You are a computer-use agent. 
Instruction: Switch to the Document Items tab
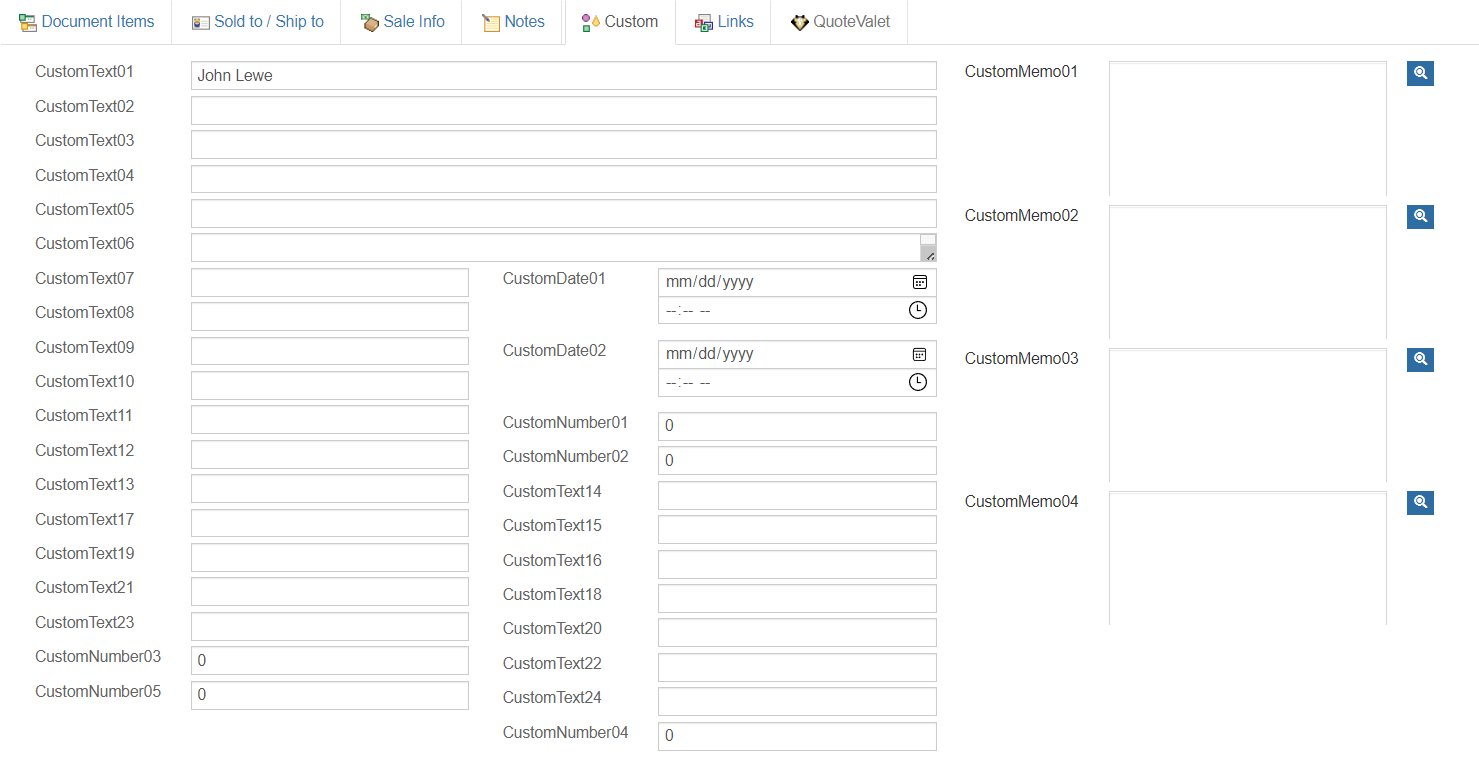[x=87, y=22]
